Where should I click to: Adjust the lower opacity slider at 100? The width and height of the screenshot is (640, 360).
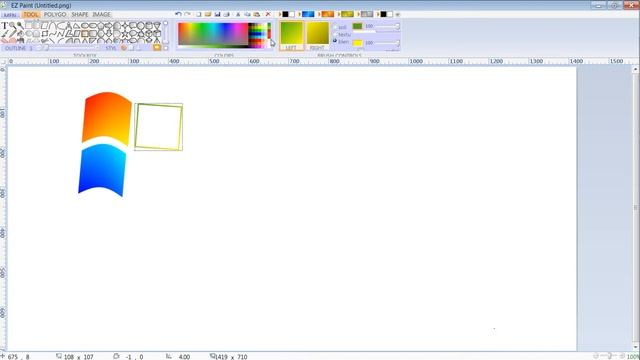[388, 42]
